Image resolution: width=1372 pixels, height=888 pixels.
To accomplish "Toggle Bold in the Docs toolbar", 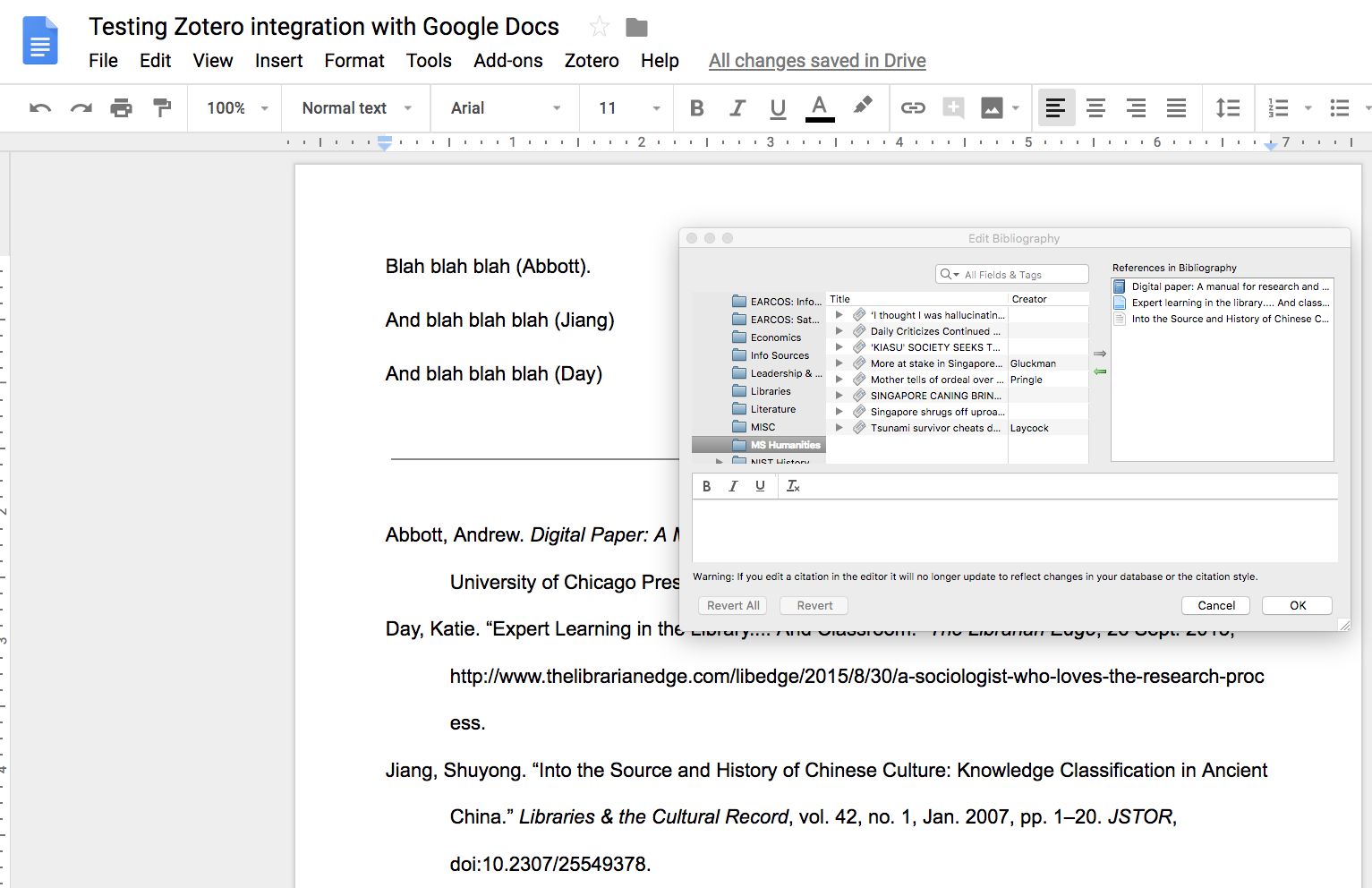I will tap(697, 108).
